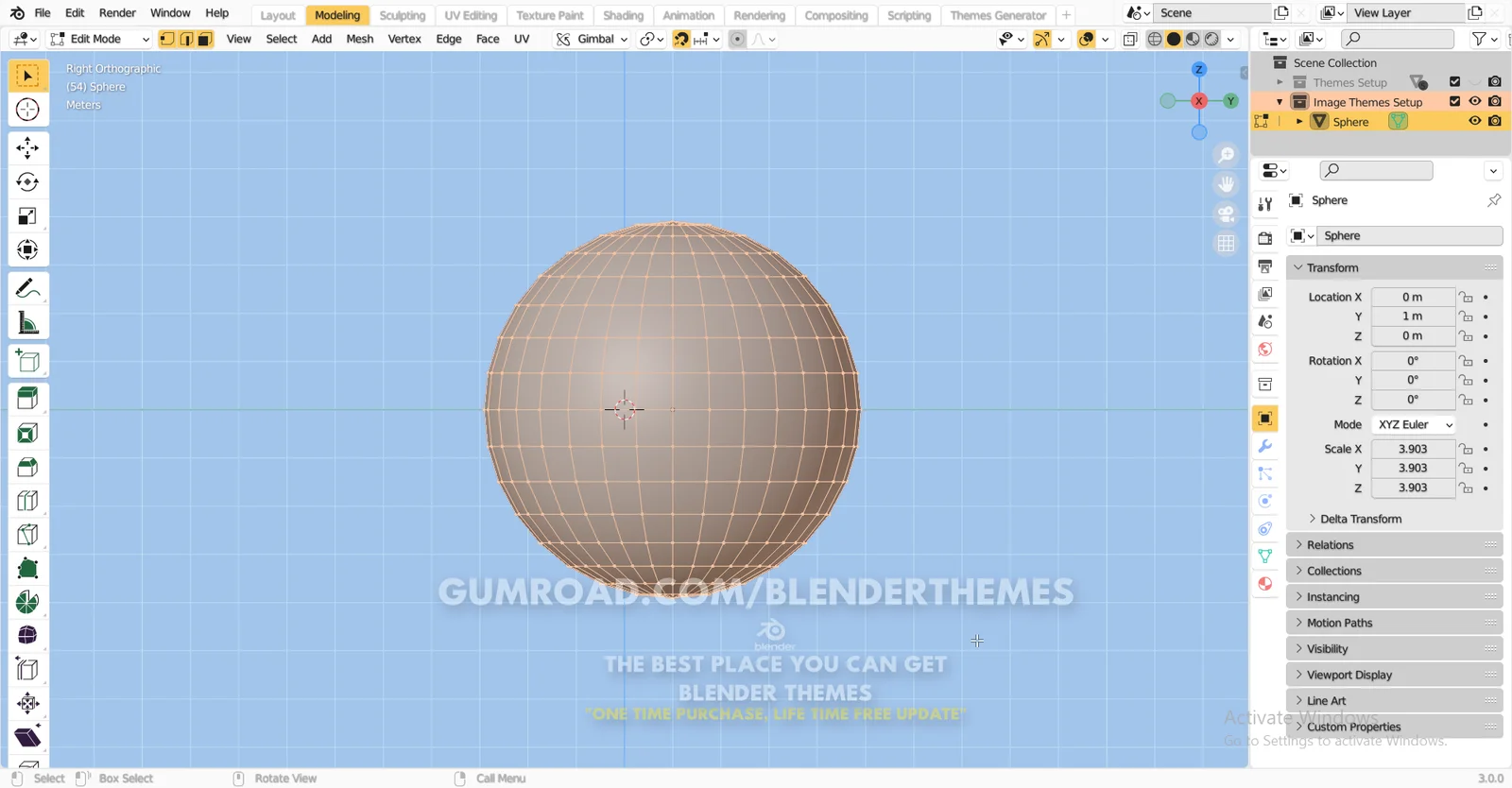This screenshot has height=788, width=1512.
Task: Open the XYZ Euler rotation mode dropdown
Action: [1414, 424]
